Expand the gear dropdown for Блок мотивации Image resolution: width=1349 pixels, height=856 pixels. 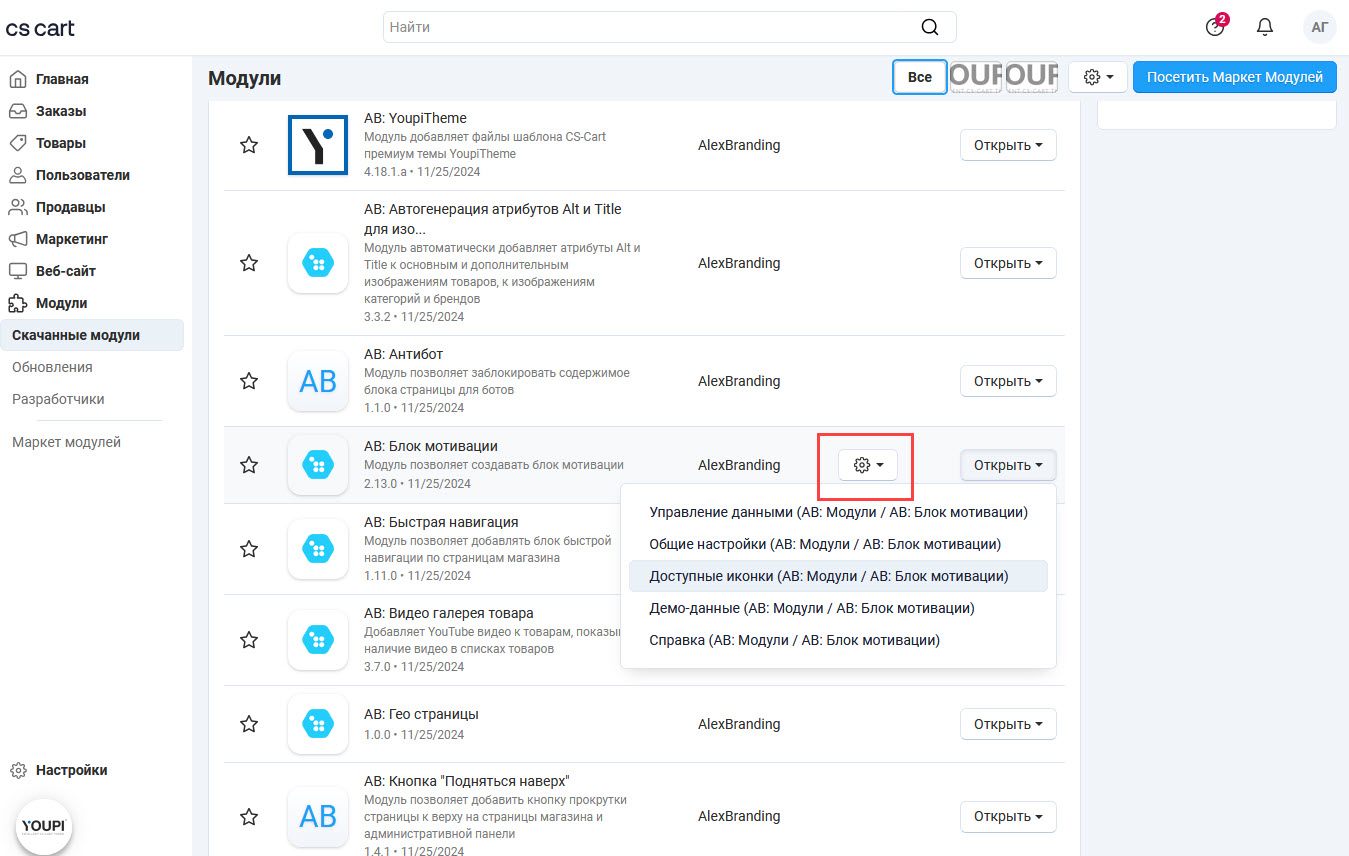point(867,465)
